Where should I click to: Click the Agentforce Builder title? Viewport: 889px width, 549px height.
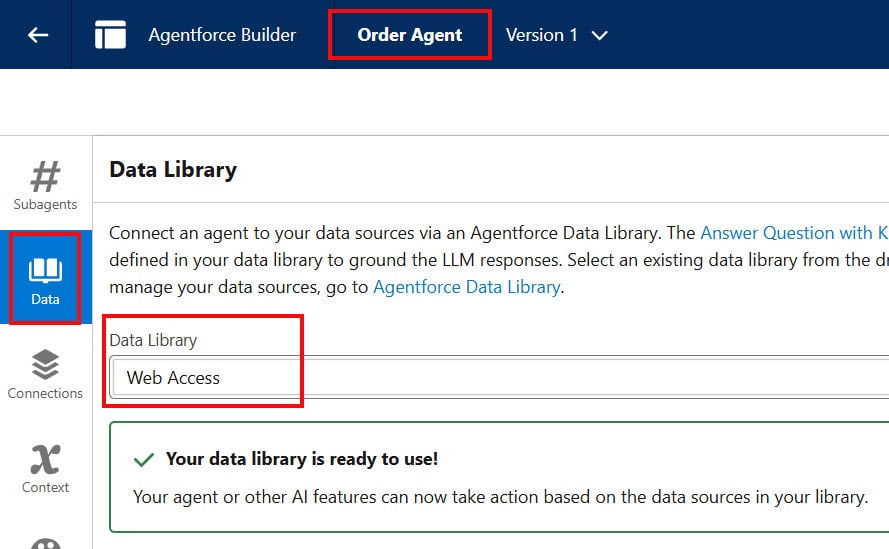click(x=222, y=35)
